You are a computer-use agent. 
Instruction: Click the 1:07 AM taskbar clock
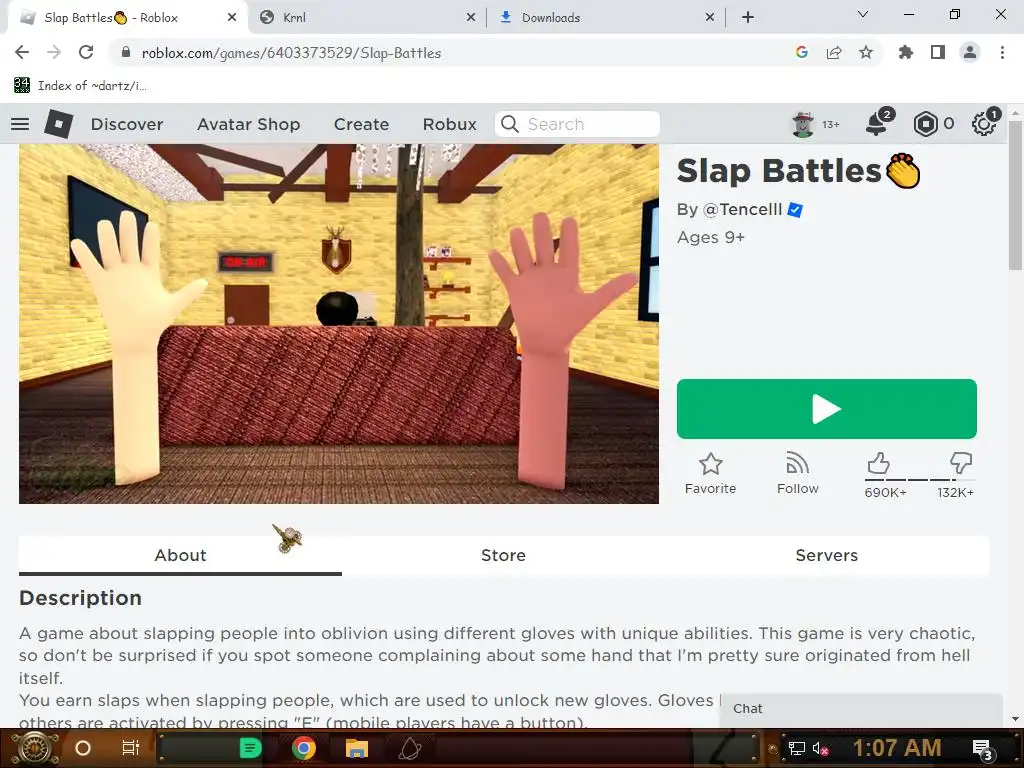click(897, 748)
